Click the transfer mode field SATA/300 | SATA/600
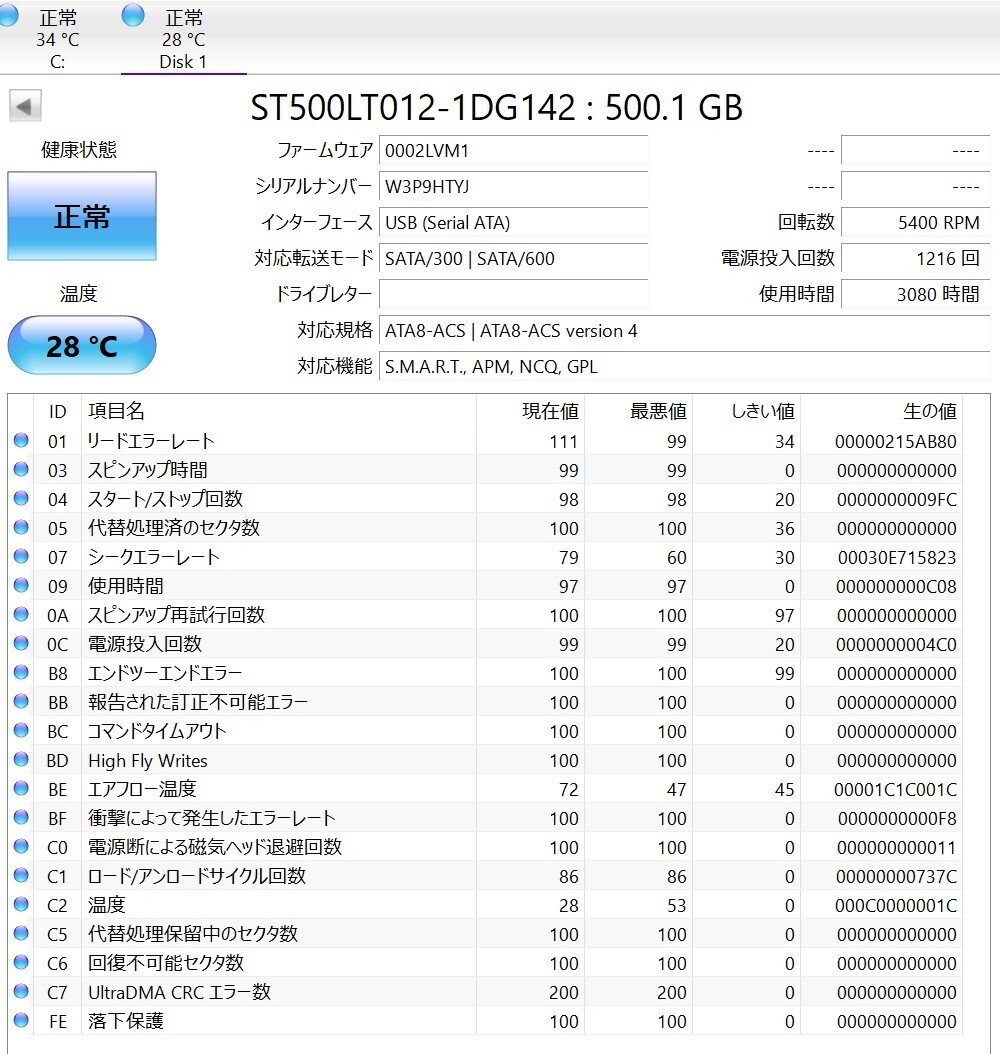This screenshot has height=1054, width=1000. point(513,259)
